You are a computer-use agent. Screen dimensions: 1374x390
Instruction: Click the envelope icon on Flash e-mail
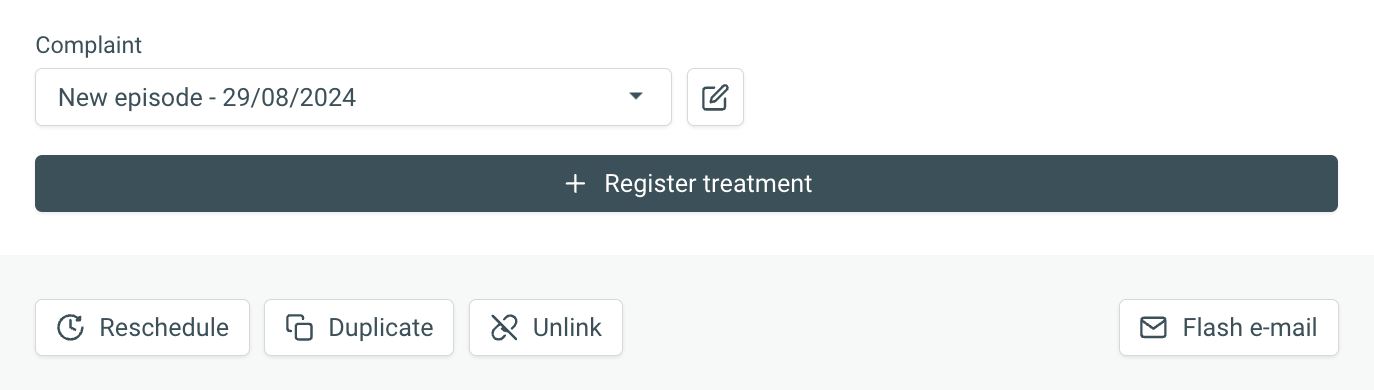pyautogui.click(x=1154, y=328)
